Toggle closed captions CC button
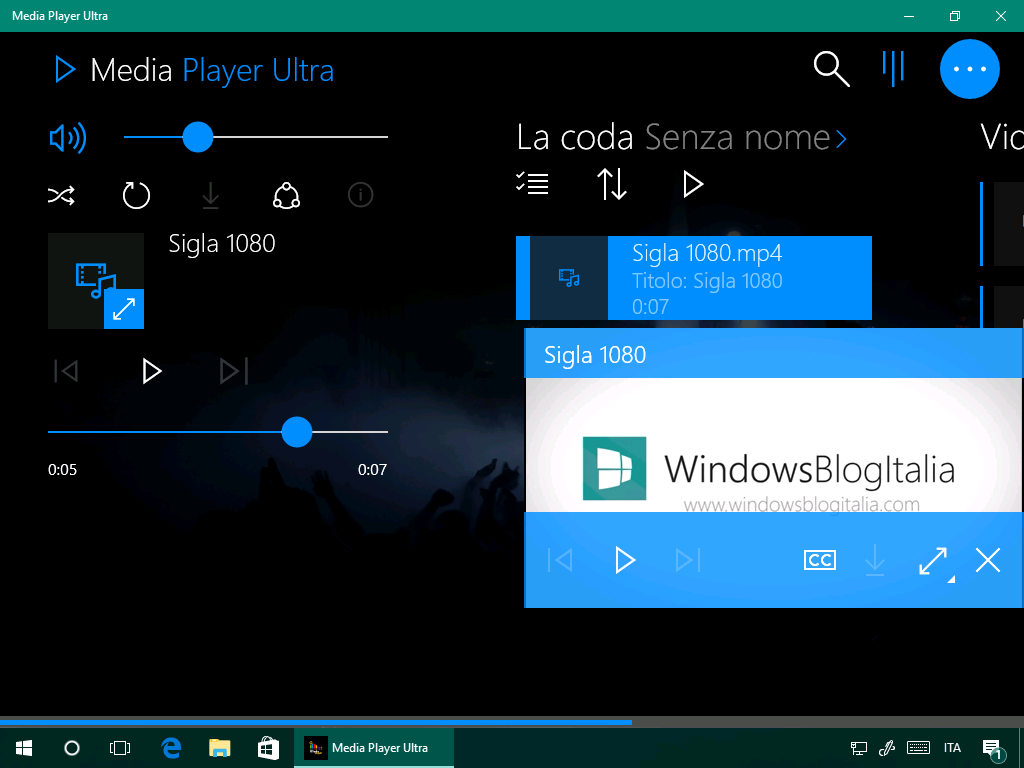1024x768 pixels. tap(820, 560)
